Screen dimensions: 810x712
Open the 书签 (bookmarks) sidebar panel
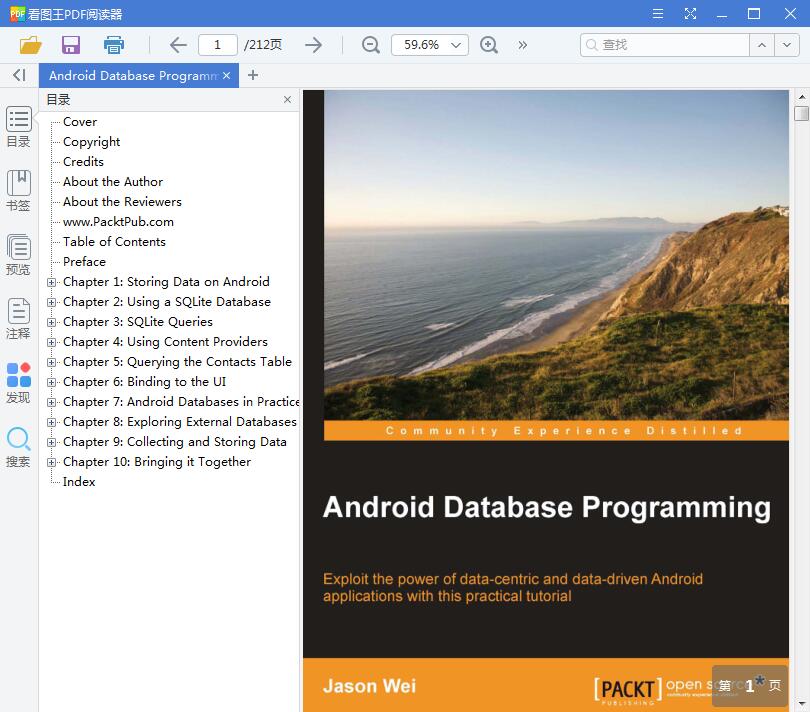pyautogui.click(x=19, y=191)
